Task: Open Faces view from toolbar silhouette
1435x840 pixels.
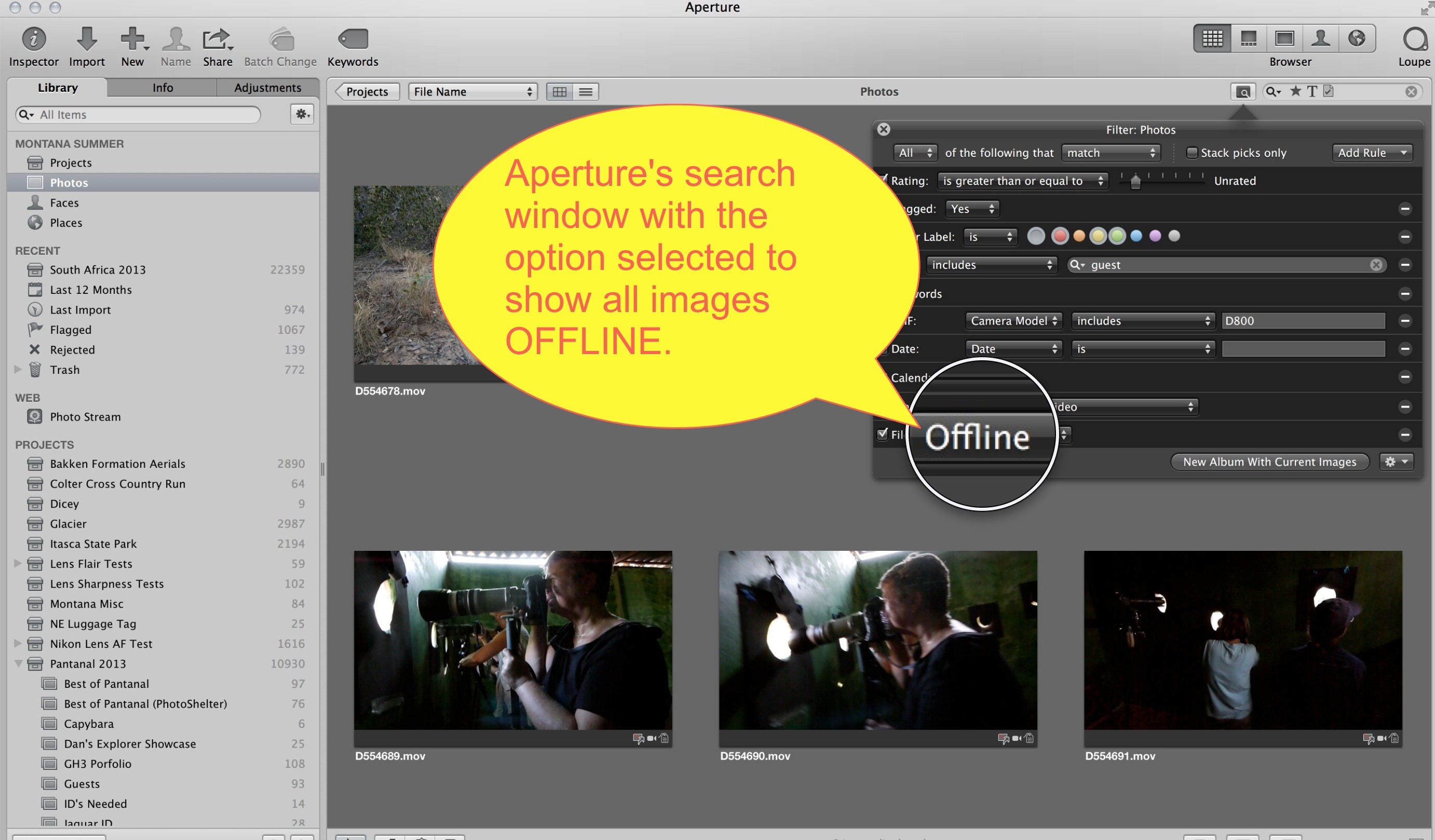Action: 1320,38
